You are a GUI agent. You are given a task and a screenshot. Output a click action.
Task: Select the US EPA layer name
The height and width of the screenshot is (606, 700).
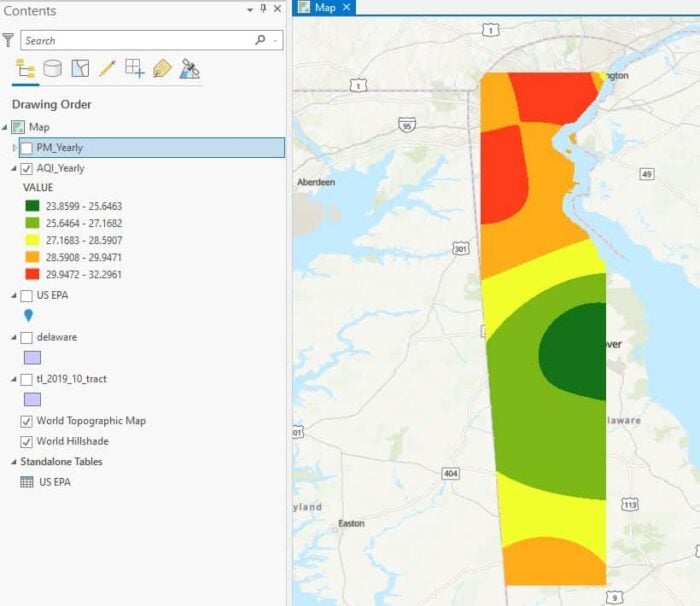[x=52, y=295]
